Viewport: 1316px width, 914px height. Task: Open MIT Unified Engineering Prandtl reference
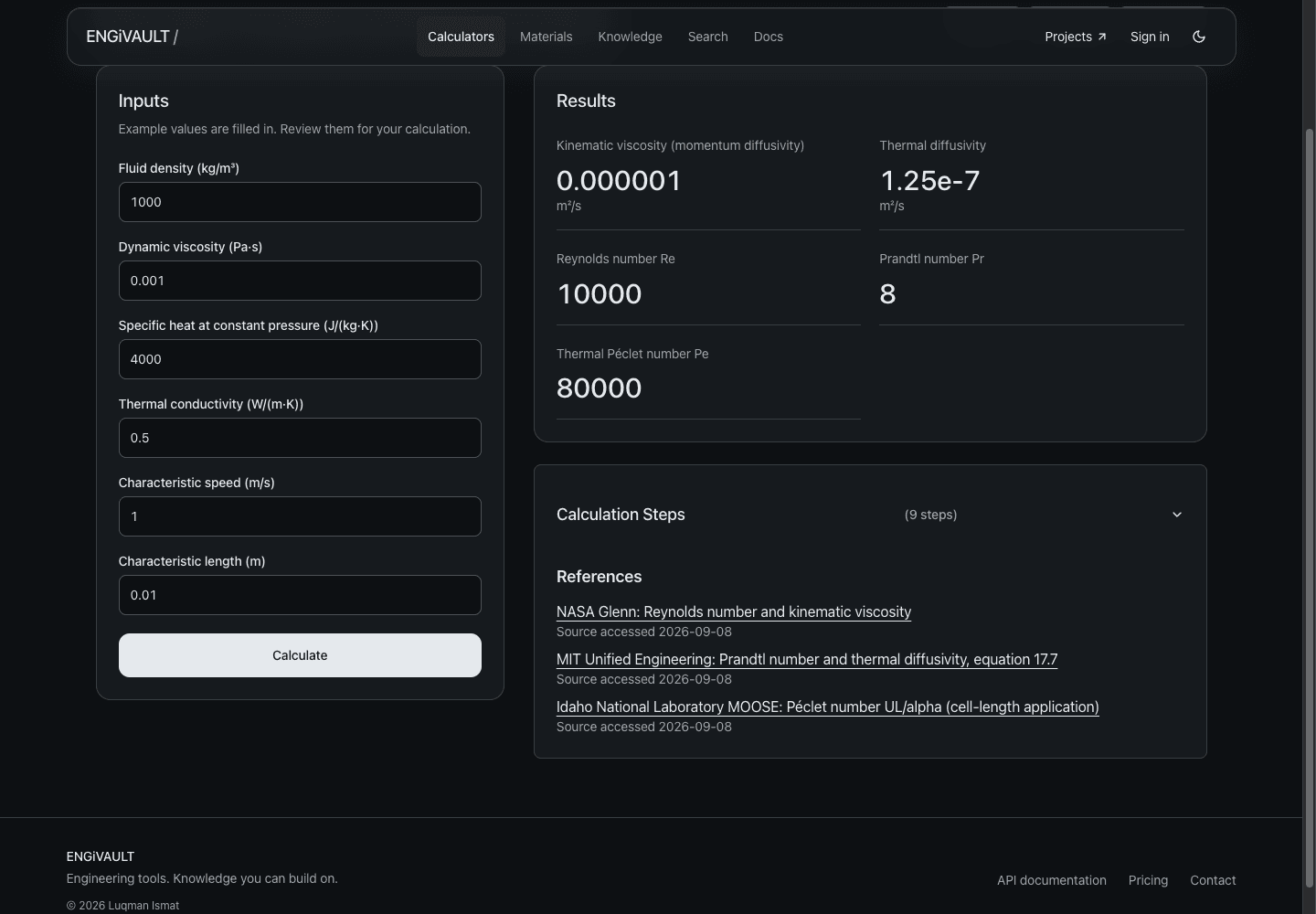click(x=807, y=659)
